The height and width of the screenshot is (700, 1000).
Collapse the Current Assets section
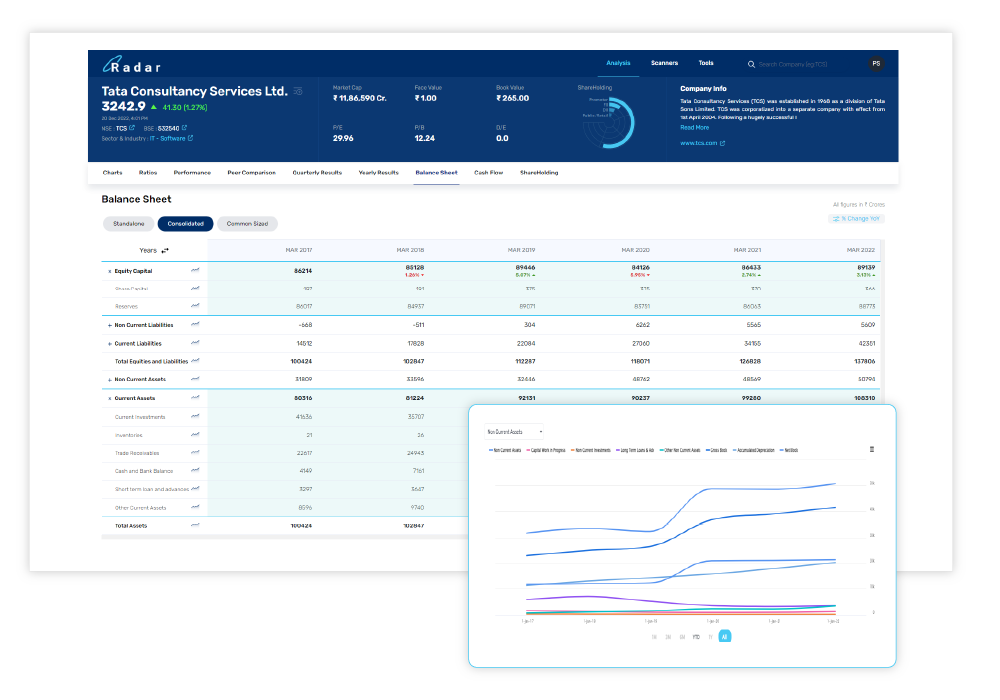click(109, 398)
